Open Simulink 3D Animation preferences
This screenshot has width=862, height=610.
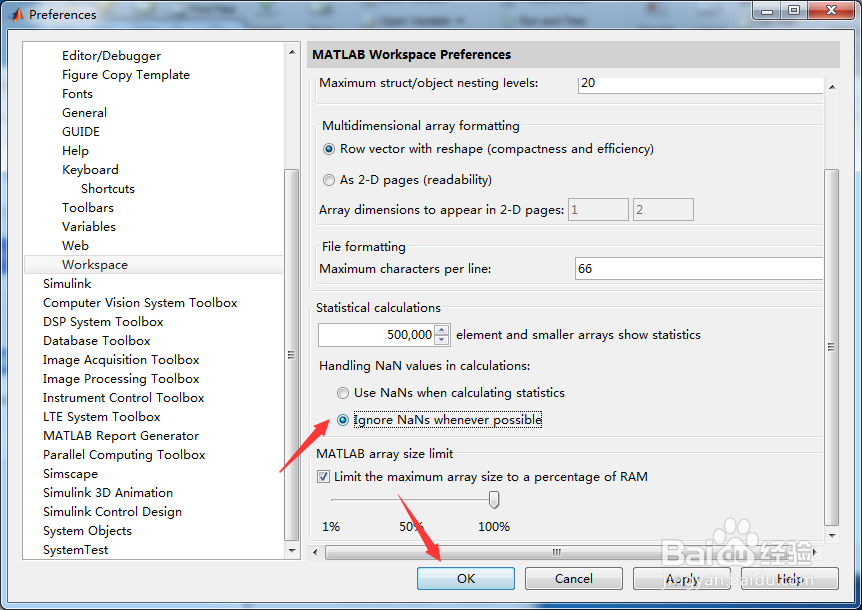click(x=108, y=493)
